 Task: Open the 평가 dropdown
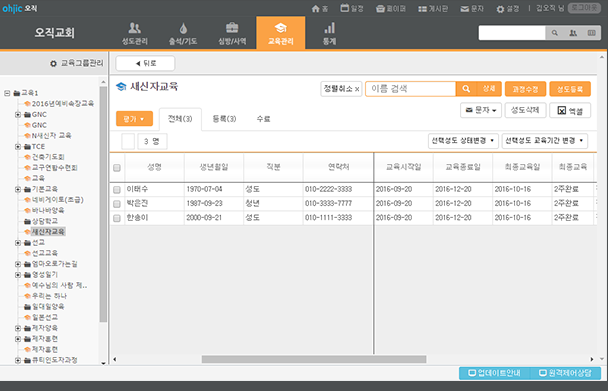click(x=134, y=119)
